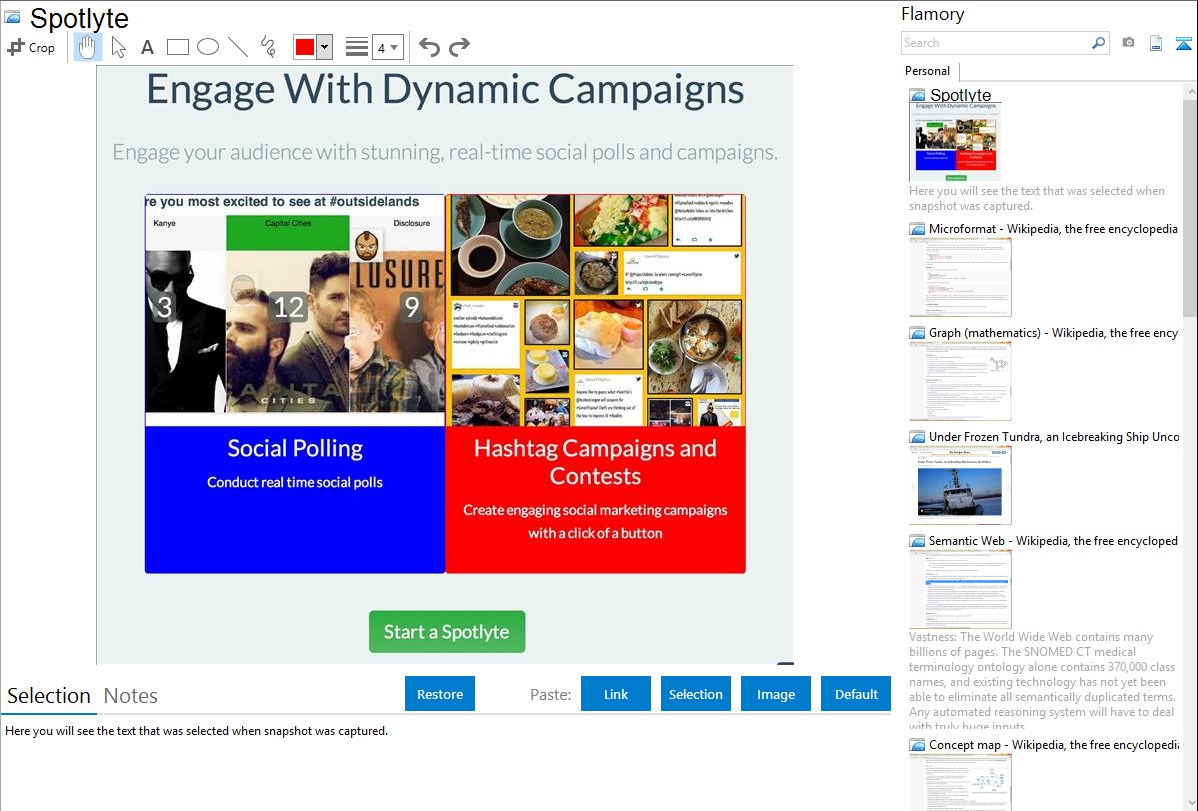This screenshot has height=811, width=1198.
Task: Click the paste Link button
Action: point(616,694)
